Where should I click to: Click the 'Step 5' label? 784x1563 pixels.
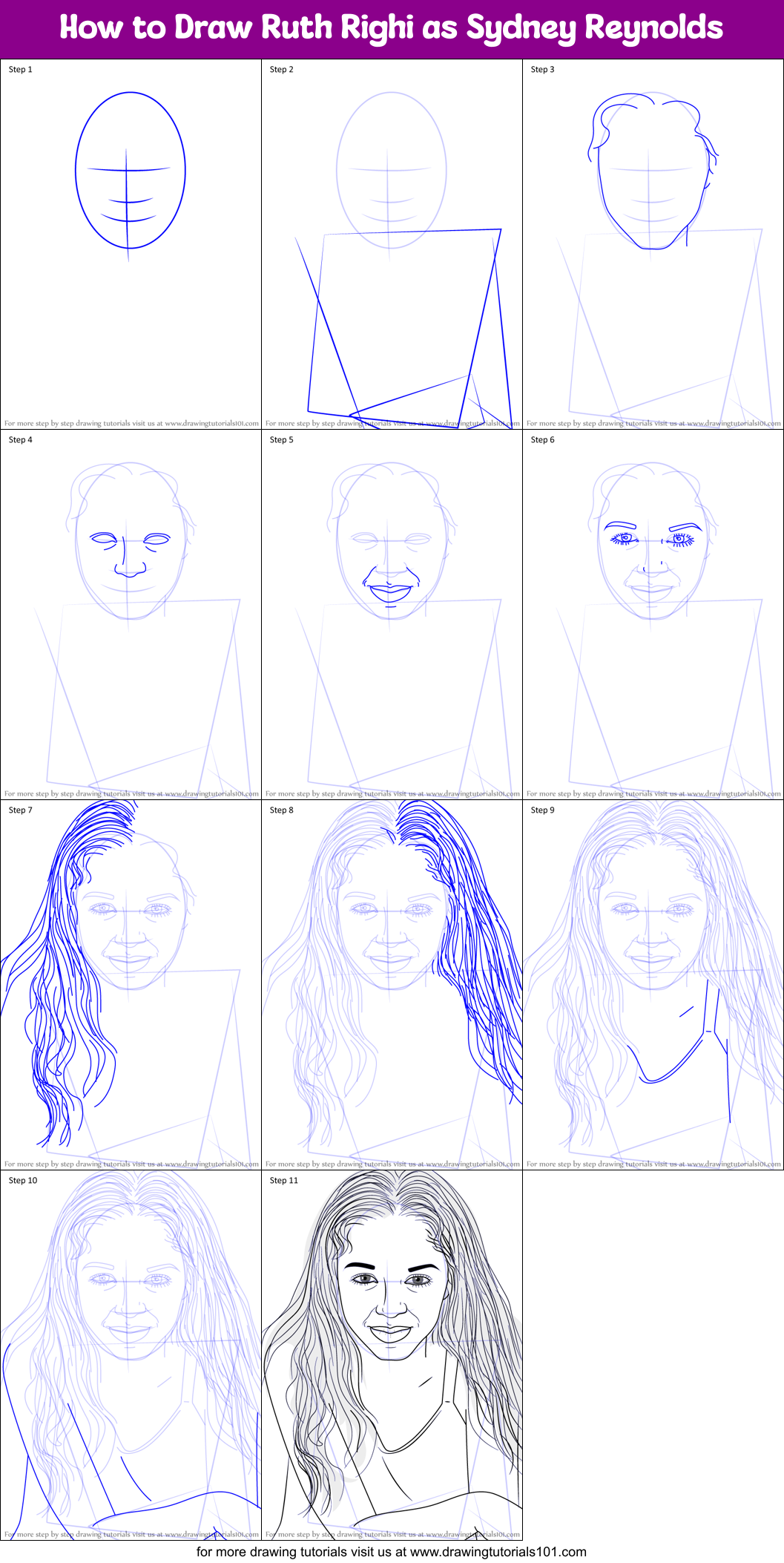pyautogui.click(x=282, y=440)
